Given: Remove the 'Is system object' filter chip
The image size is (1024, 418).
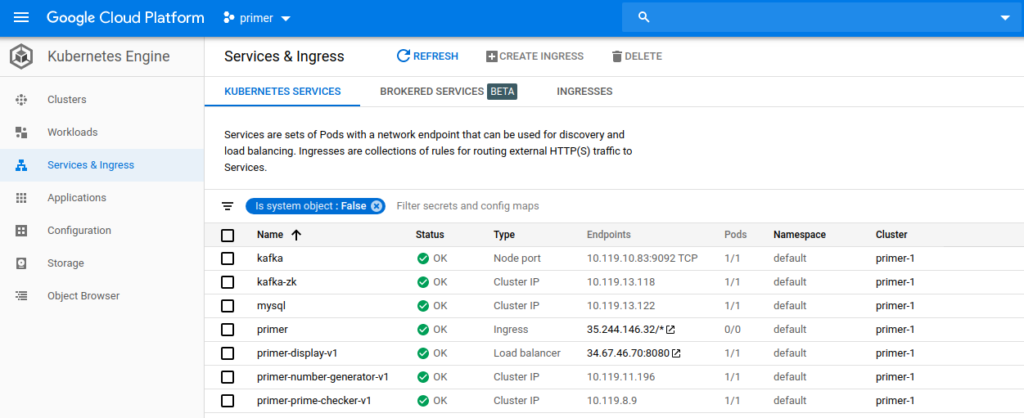Looking at the screenshot, I should coord(376,206).
